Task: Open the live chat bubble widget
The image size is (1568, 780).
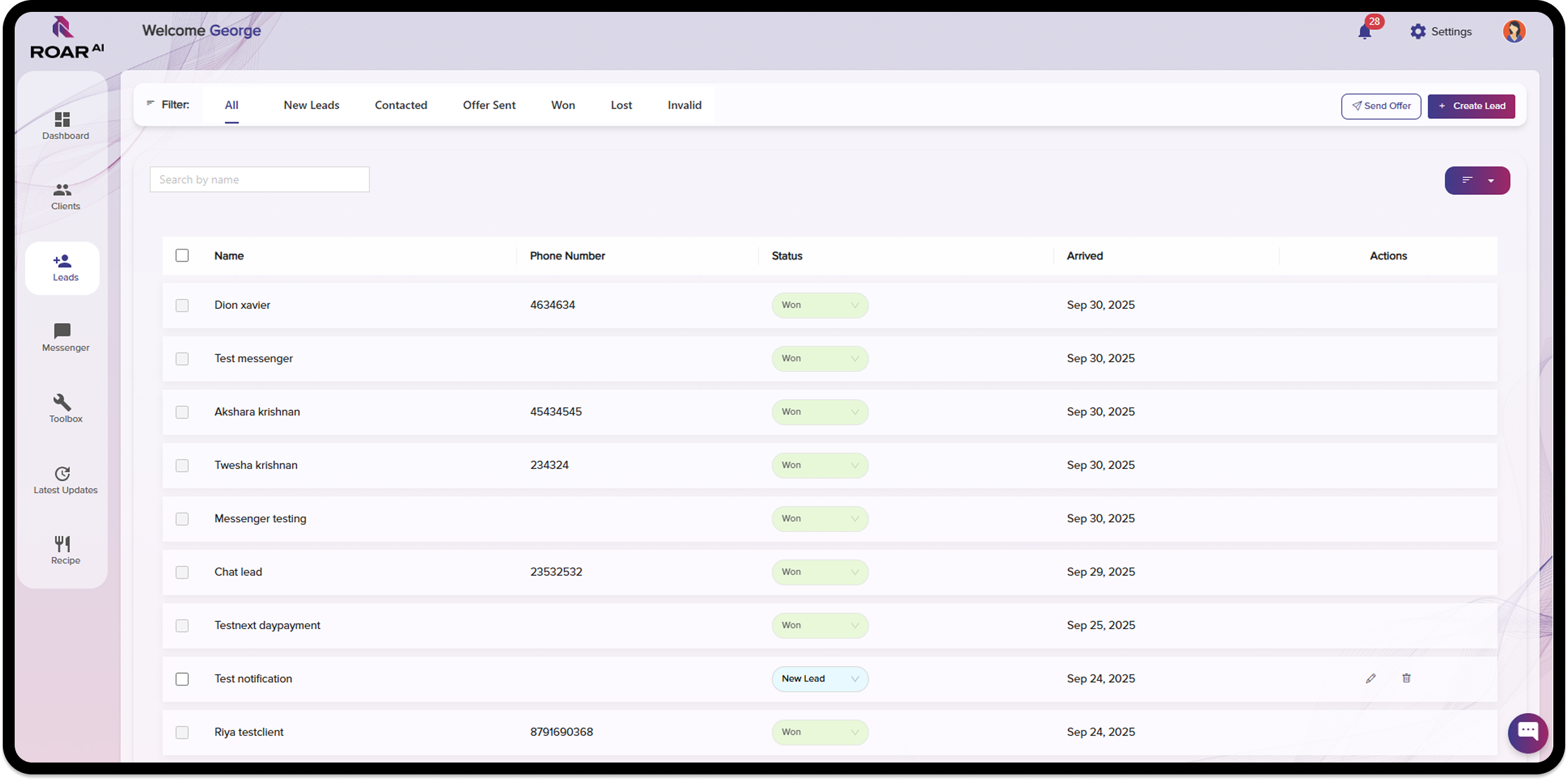Action: tap(1527, 732)
